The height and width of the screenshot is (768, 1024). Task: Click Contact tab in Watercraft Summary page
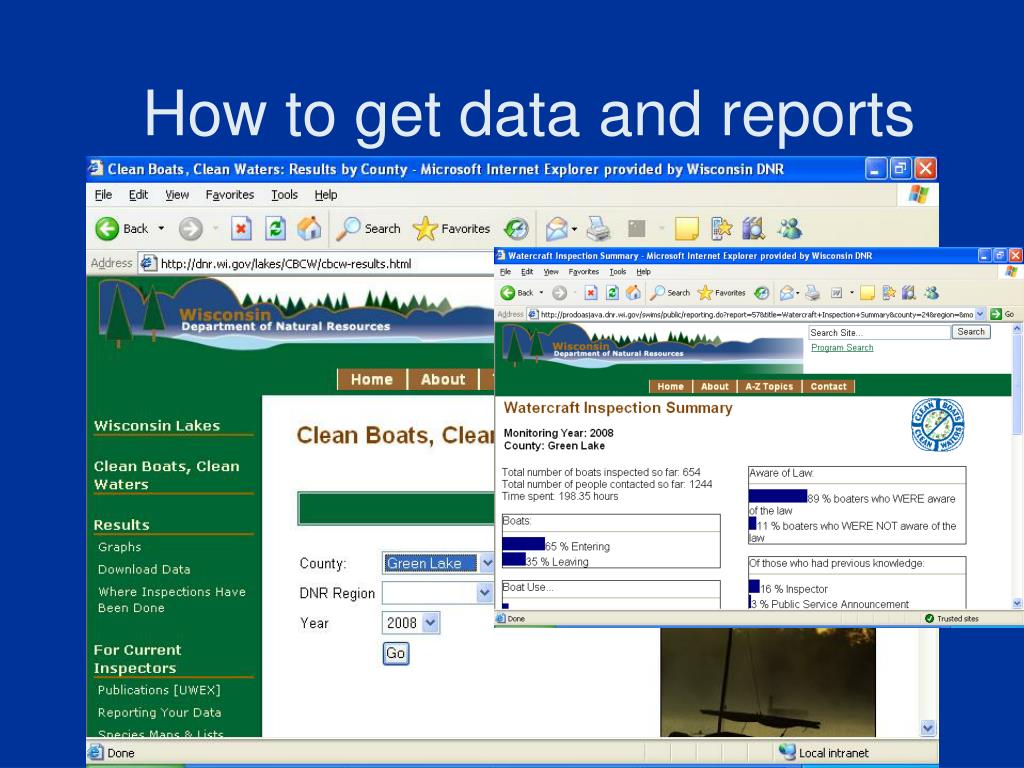click(828, 386)
